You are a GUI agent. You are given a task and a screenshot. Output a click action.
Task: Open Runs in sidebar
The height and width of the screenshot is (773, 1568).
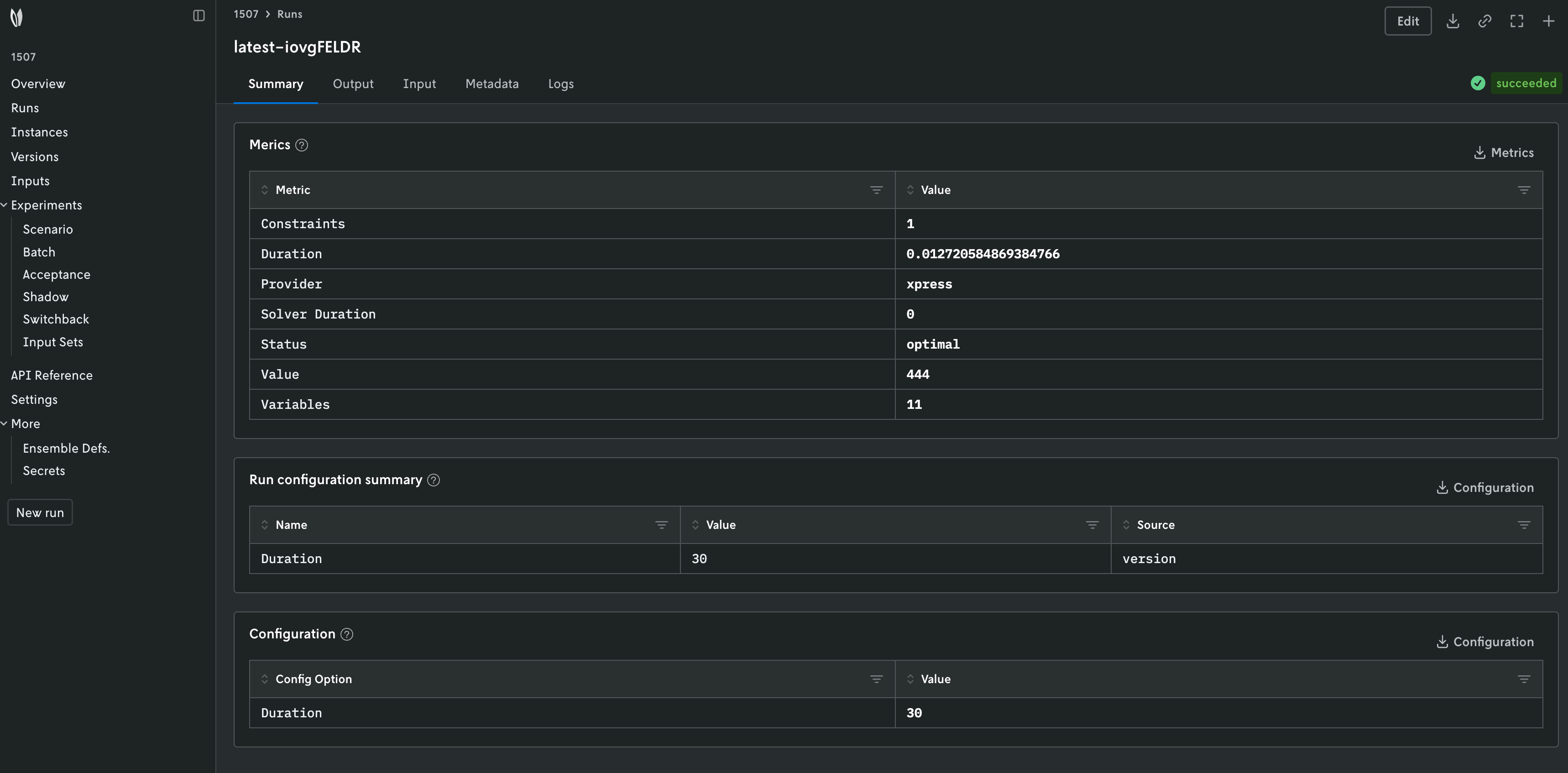(25, 108)
